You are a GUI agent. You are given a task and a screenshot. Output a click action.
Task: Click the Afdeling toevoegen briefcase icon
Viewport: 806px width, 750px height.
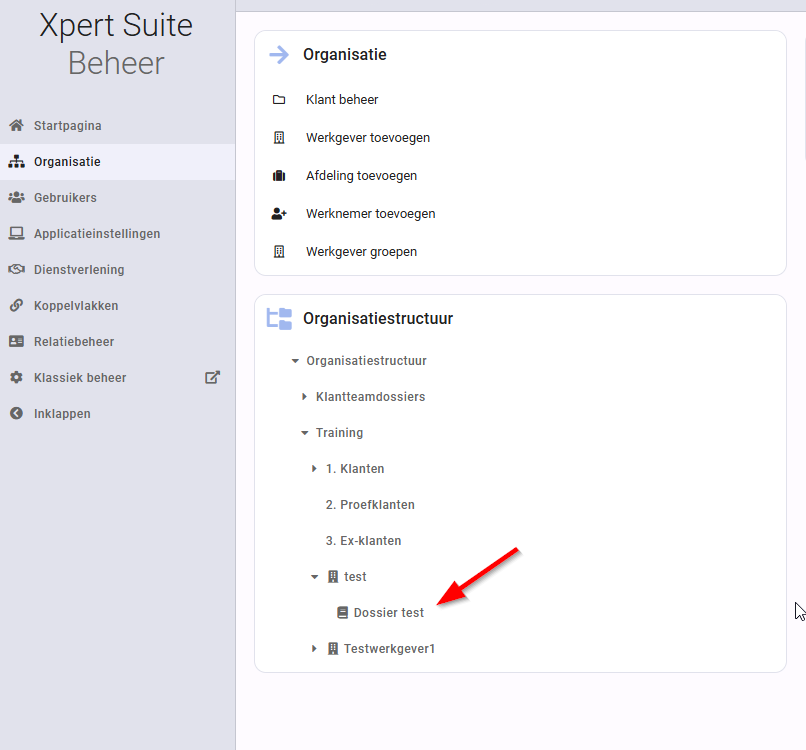(279, 176)
